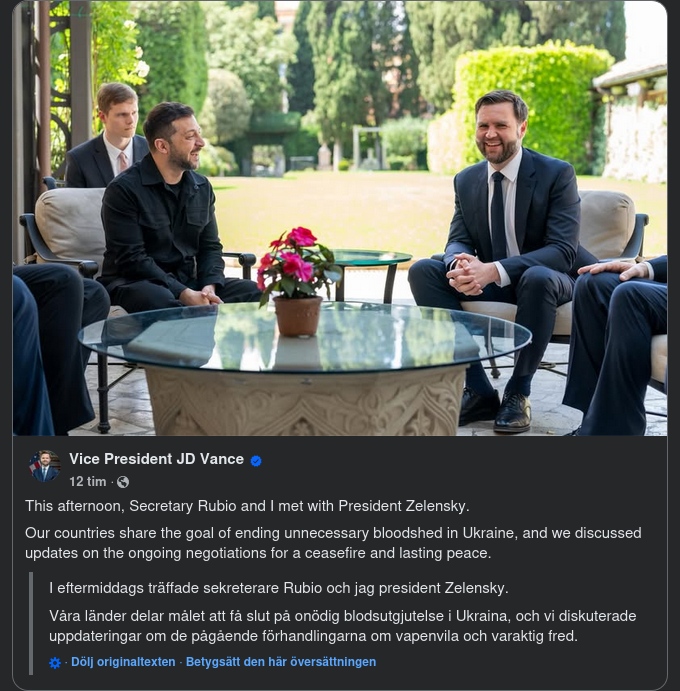
Task: Click the pink flower pot in the photo
Action: (297, 283)
